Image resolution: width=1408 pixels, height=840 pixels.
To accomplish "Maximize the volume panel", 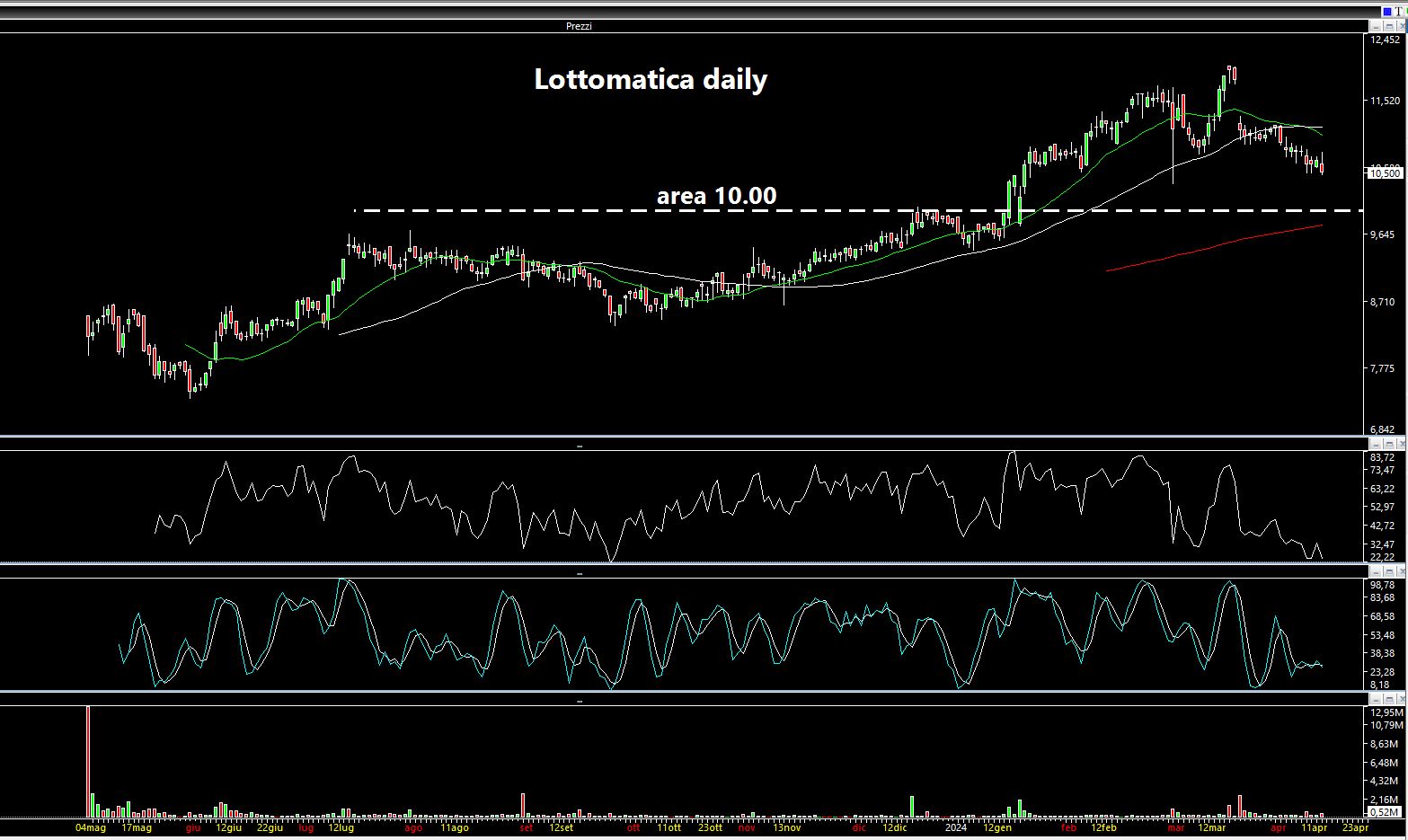I will (1387, 698).
